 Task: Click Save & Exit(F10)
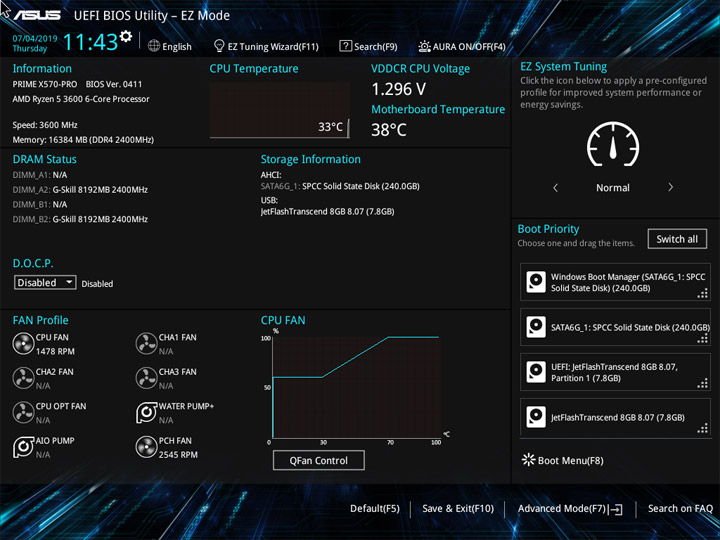458,508
